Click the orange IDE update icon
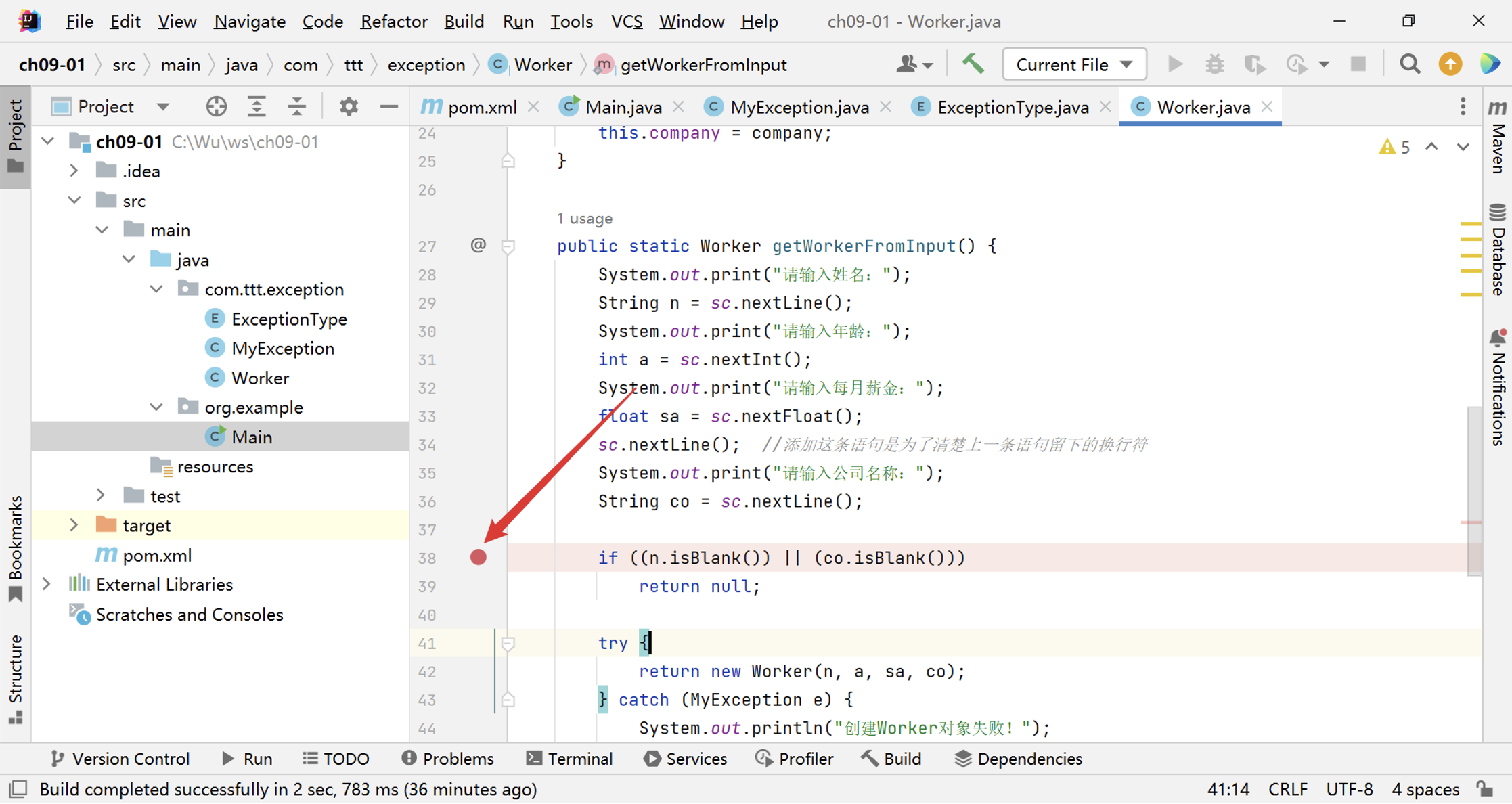The width and height of the screenshot is (1512, 804). pyautogui.click(x=1450, y=64)
